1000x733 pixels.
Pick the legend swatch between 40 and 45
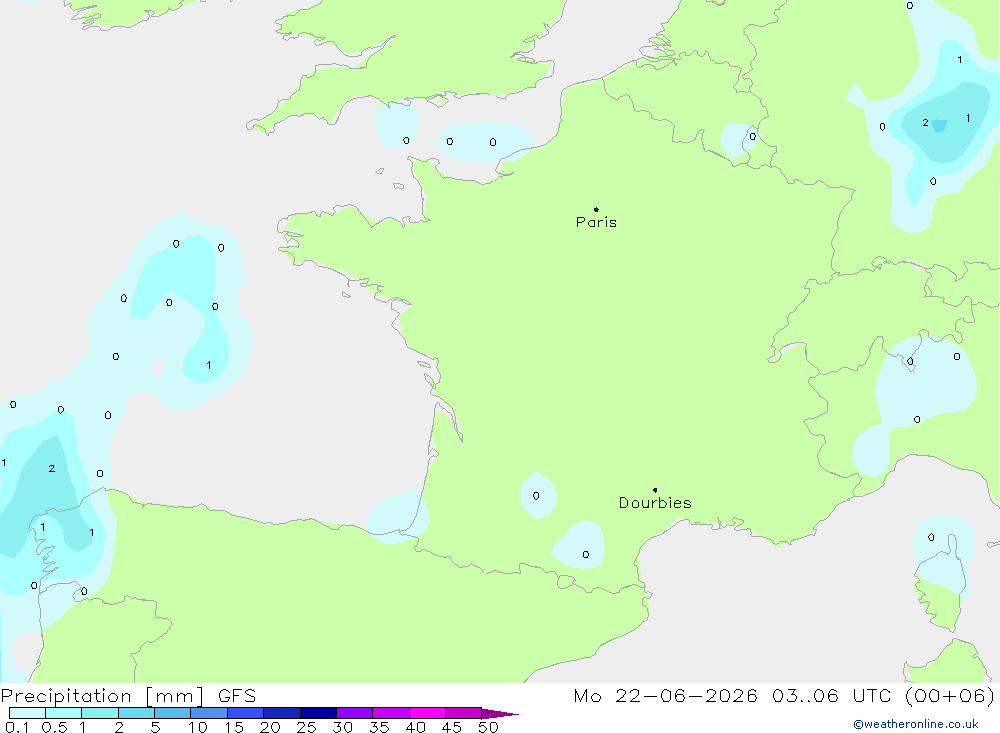point(427,713)
